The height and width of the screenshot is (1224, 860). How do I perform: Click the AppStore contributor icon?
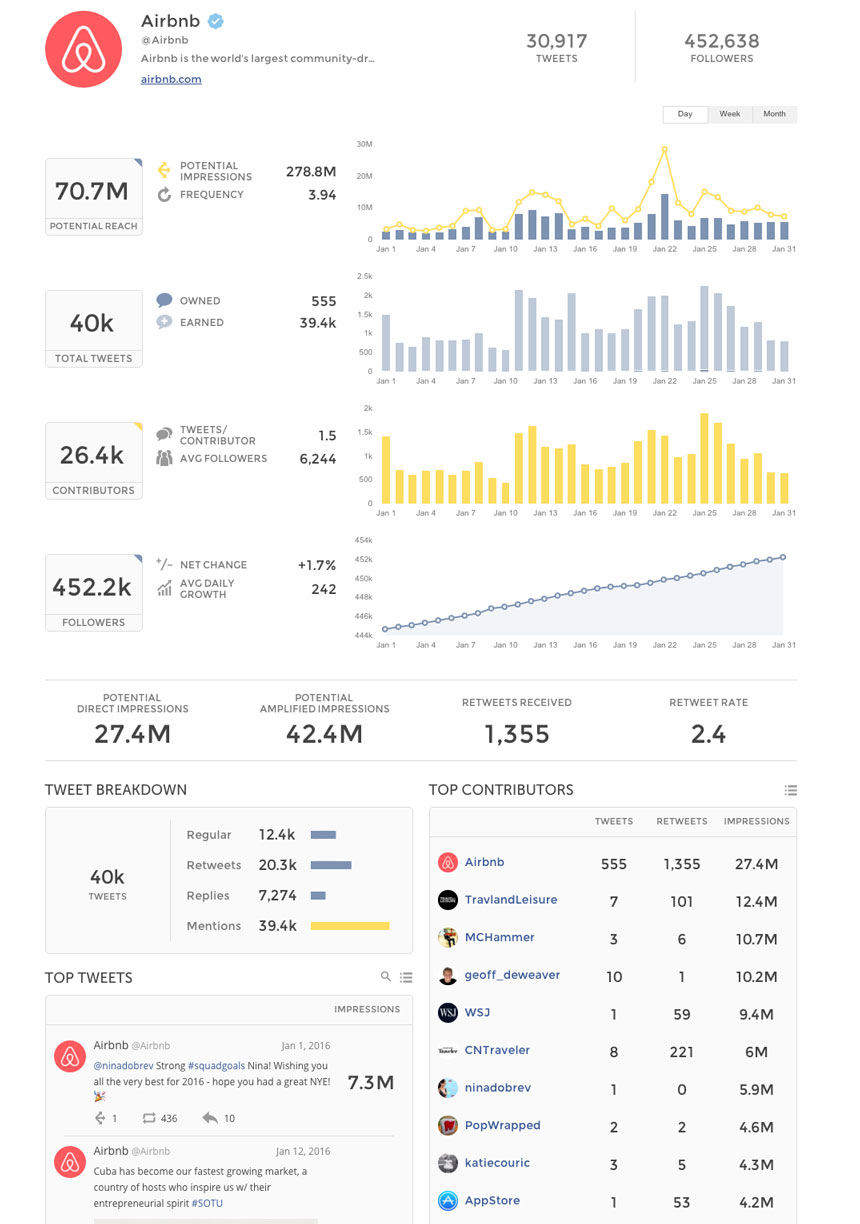(x=448, y=1201)
